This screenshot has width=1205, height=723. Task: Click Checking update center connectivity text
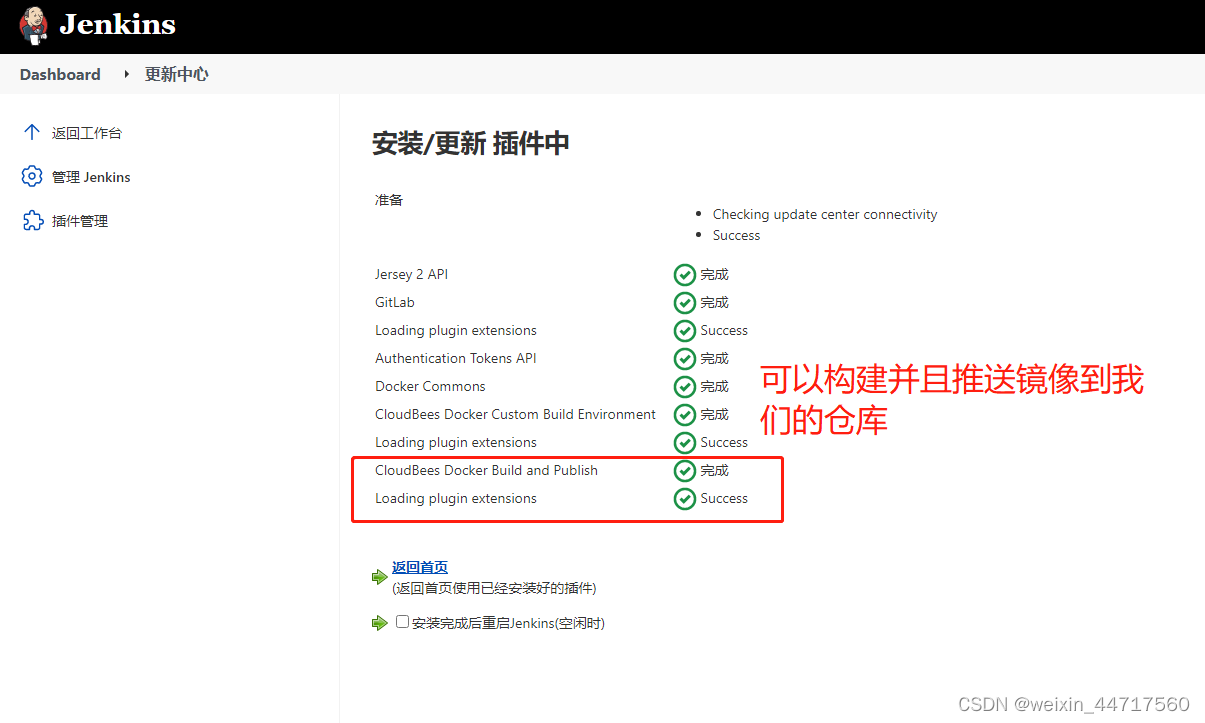point(825,214)
